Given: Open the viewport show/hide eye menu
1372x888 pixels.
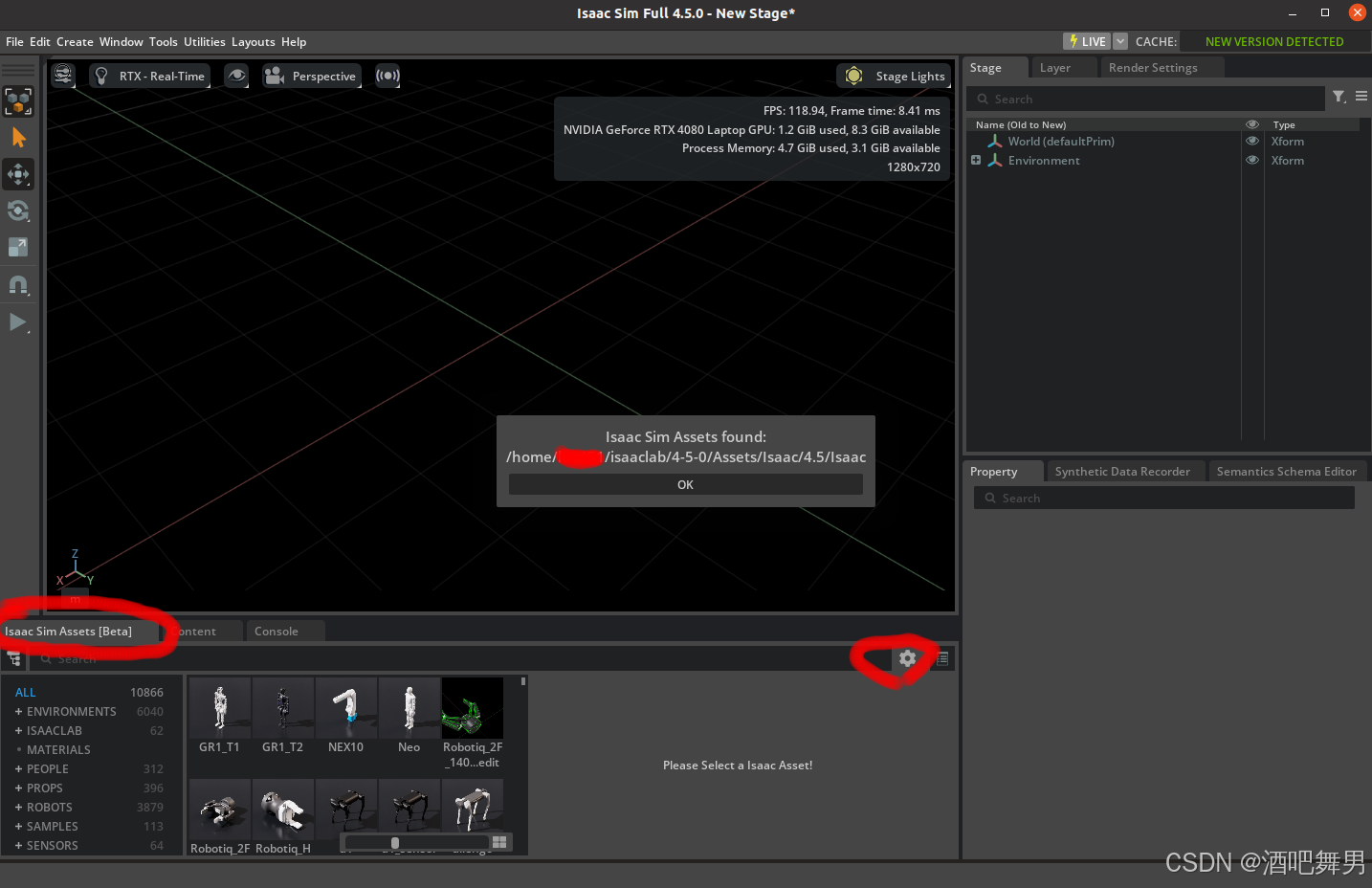Looking at the screenshot, I should tap(236, 76).
